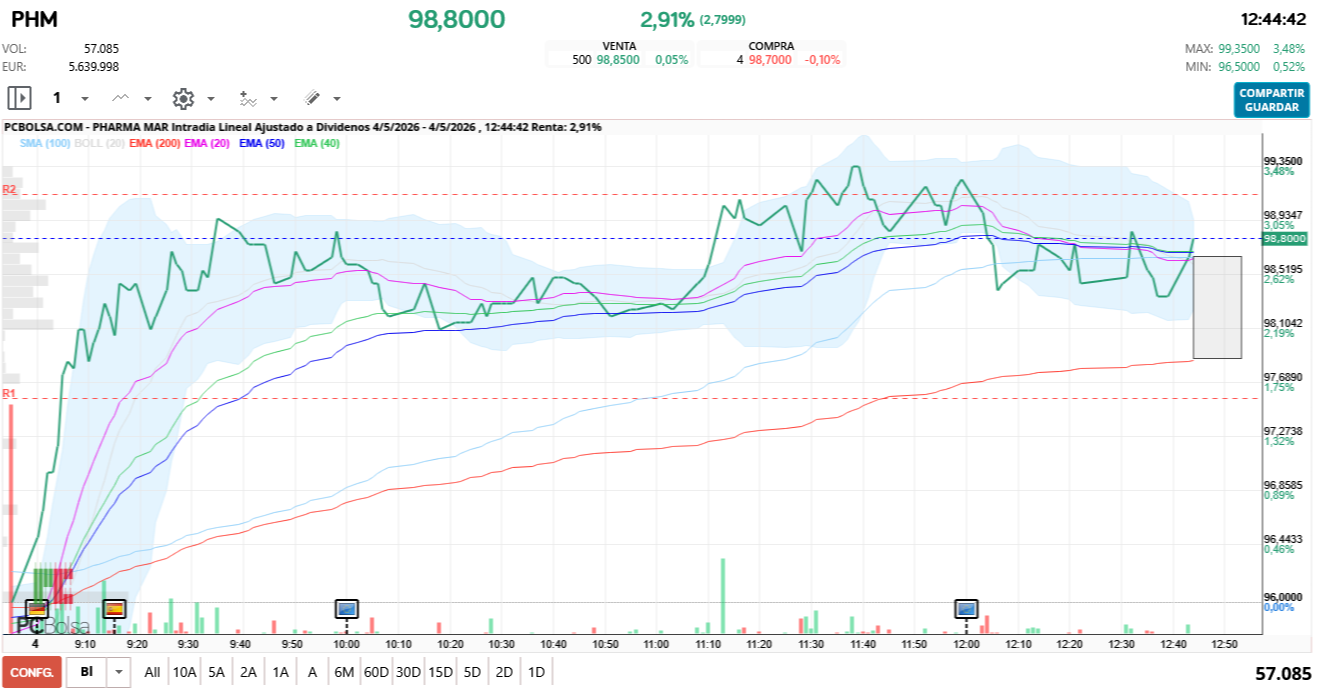Click the current price 98,8000 header
This screenshot has height=693, width=1325.
click(x=456, y=19)
